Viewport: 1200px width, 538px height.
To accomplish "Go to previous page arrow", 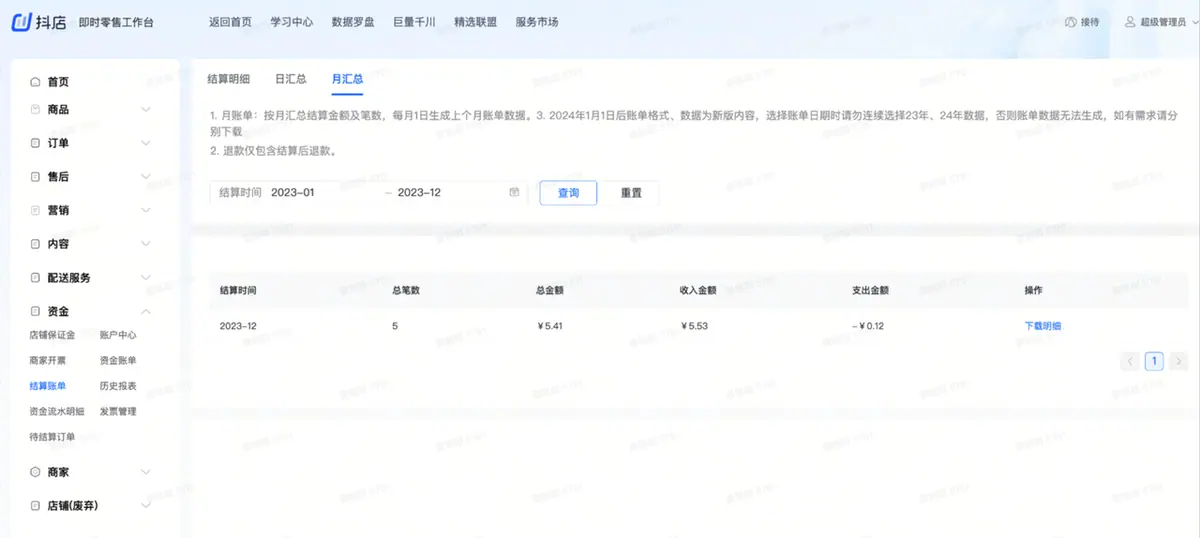I will [x=1130, y=361].
